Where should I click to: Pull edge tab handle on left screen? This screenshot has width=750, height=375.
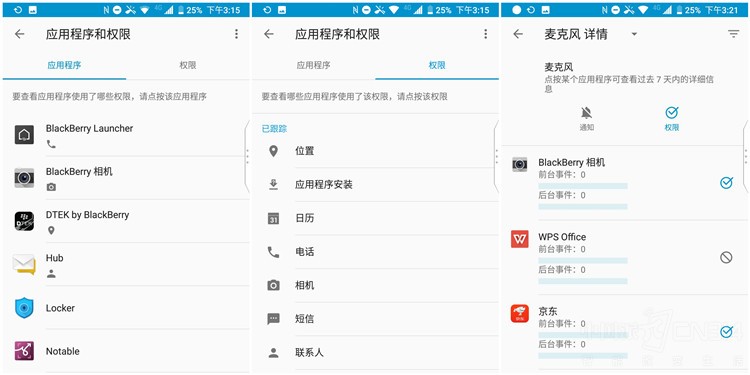pos(247,156)
